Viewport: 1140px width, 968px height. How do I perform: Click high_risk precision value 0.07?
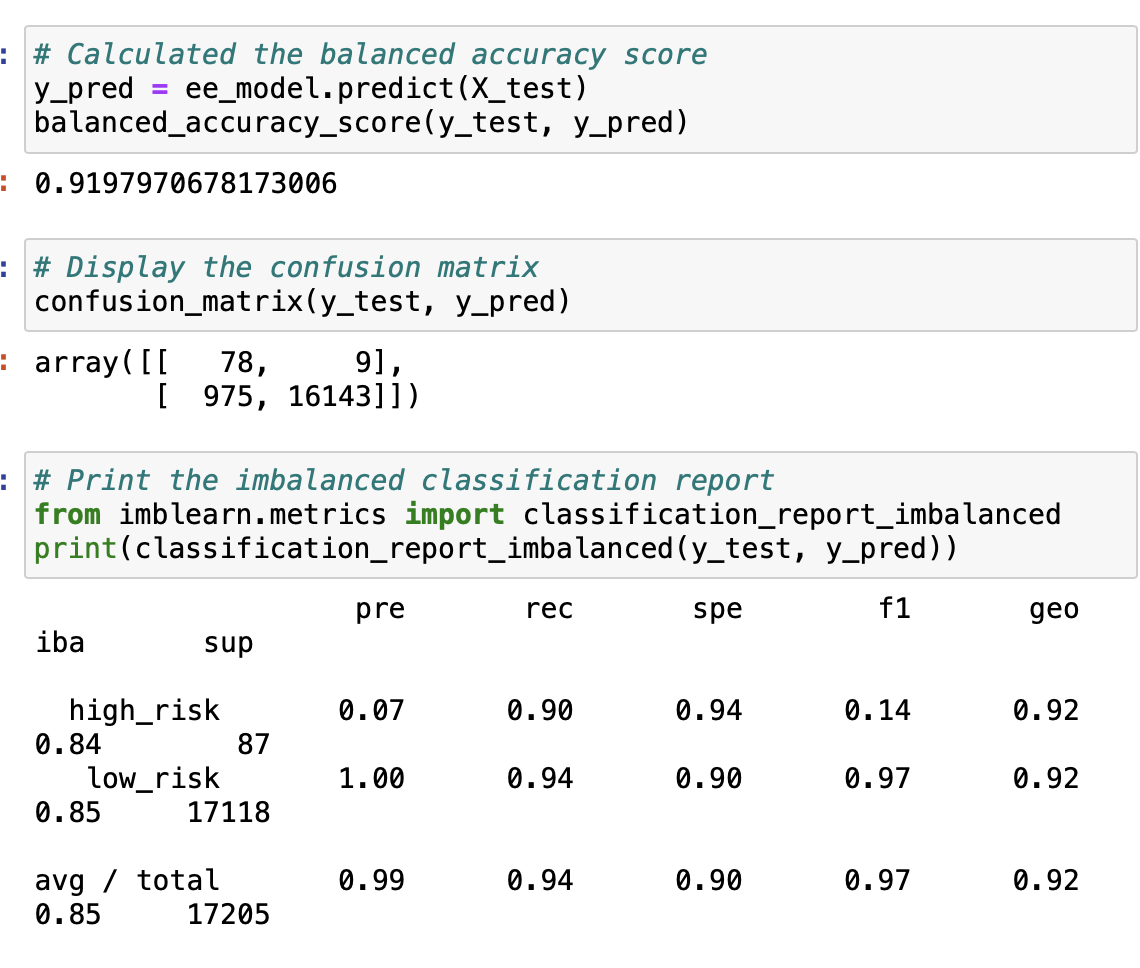372,711
